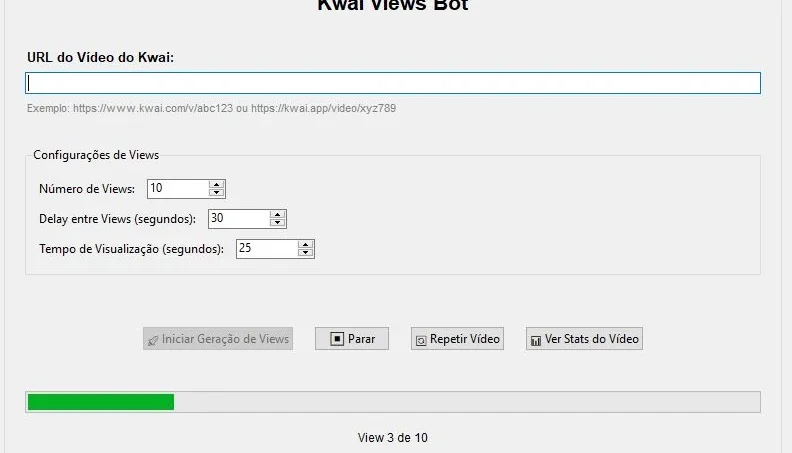Screen dimensions: 792x453
Task: Click the 'Delay entre Views (segundos):' label
Action: [117, 219]
